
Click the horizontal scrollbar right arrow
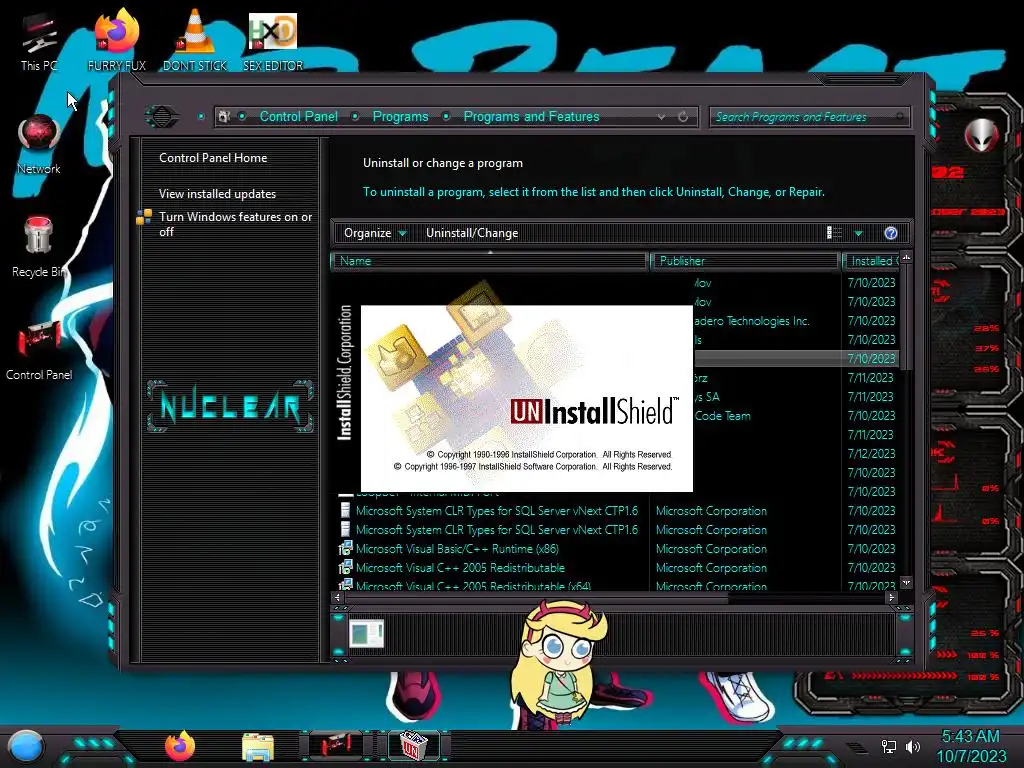pos(891,597)
